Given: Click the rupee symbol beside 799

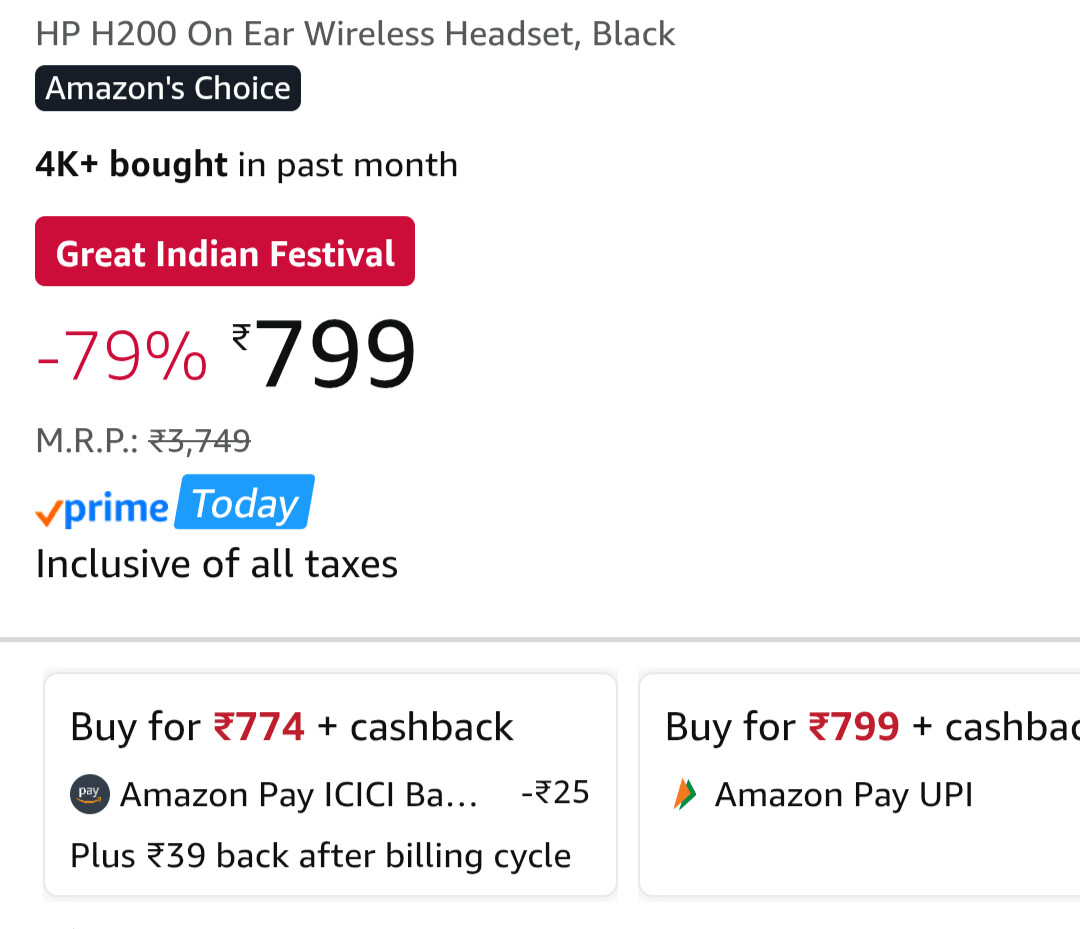Looking at the screenshot, I should [241, 336].
